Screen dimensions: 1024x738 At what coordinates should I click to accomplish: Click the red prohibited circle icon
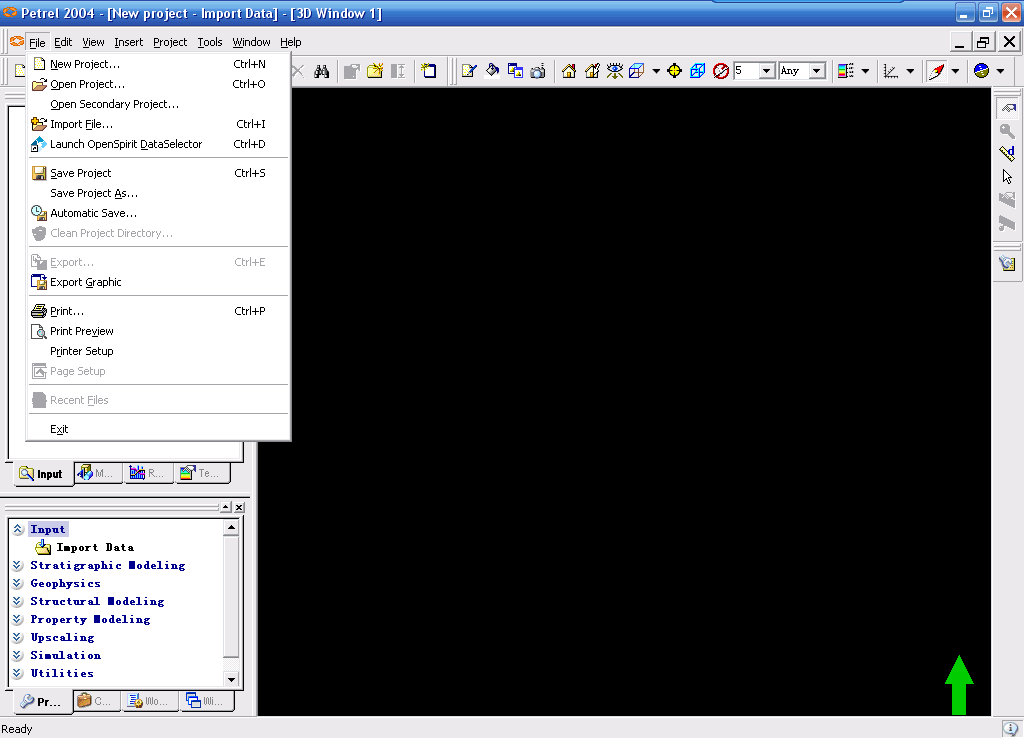coord(720,71)
